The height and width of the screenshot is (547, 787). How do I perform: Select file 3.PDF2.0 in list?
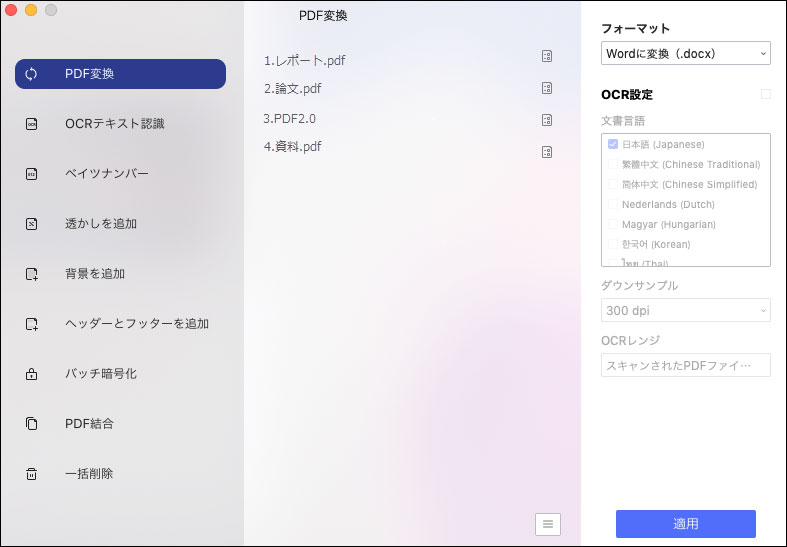click(x=290, y=119)
